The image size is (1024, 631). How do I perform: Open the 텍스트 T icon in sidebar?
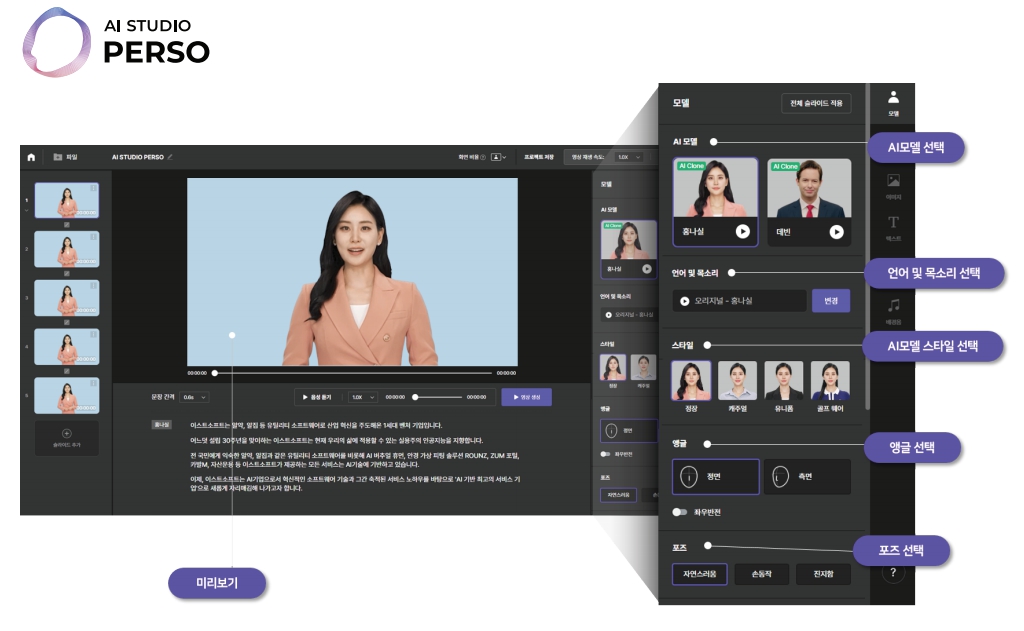(893, 228)
